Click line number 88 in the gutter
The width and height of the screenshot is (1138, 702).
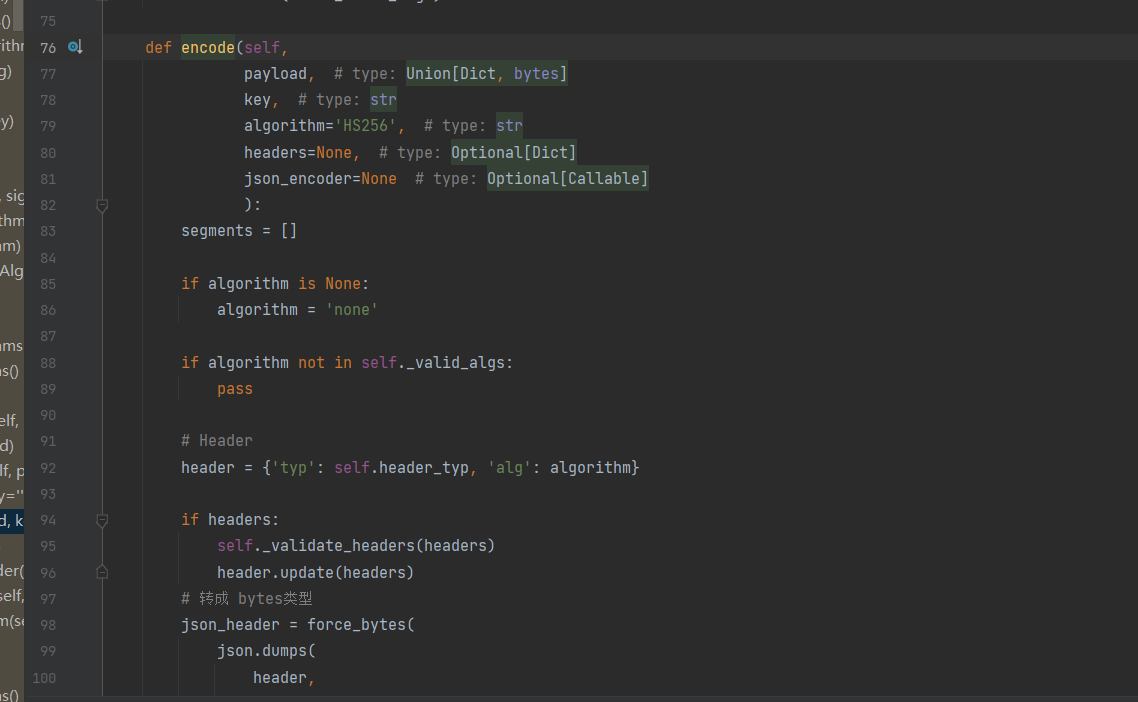[48, 363]
